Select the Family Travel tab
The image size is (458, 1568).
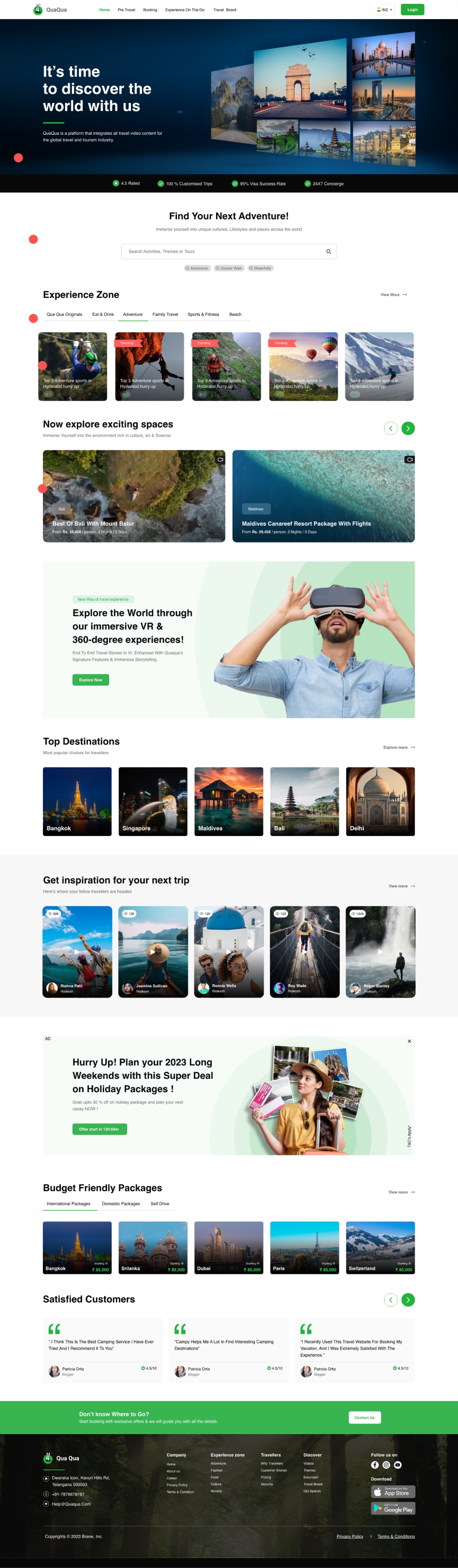pos(165,315)
